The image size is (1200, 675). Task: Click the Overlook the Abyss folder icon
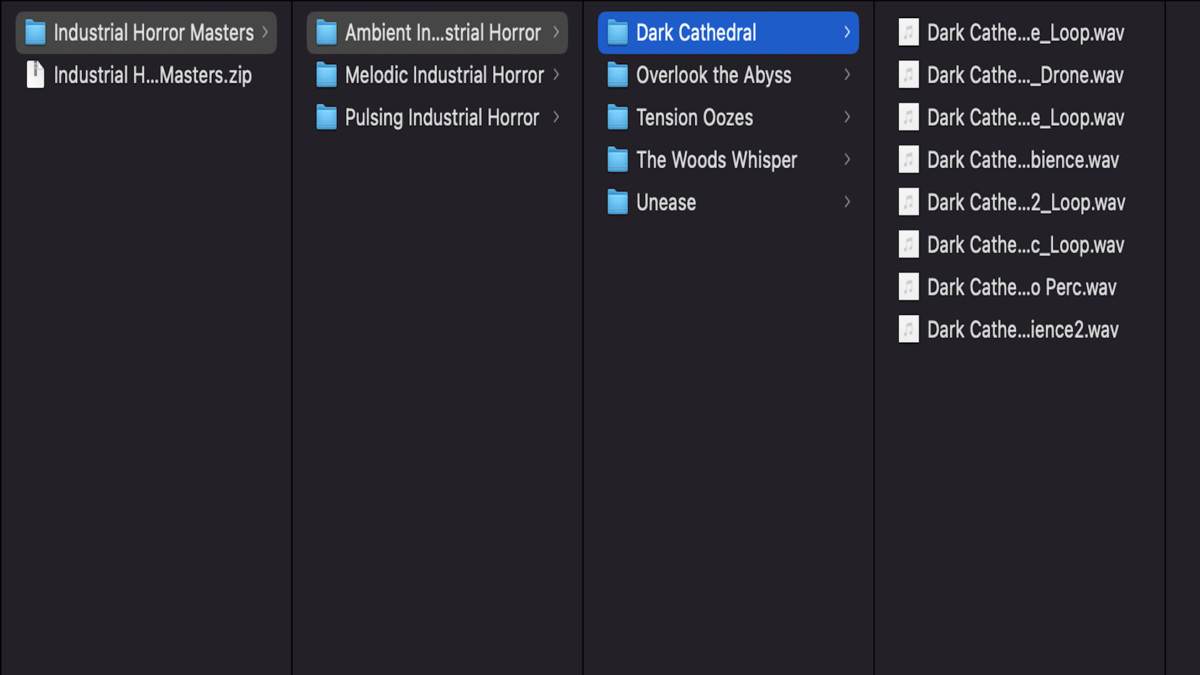[x=618, y=75]
